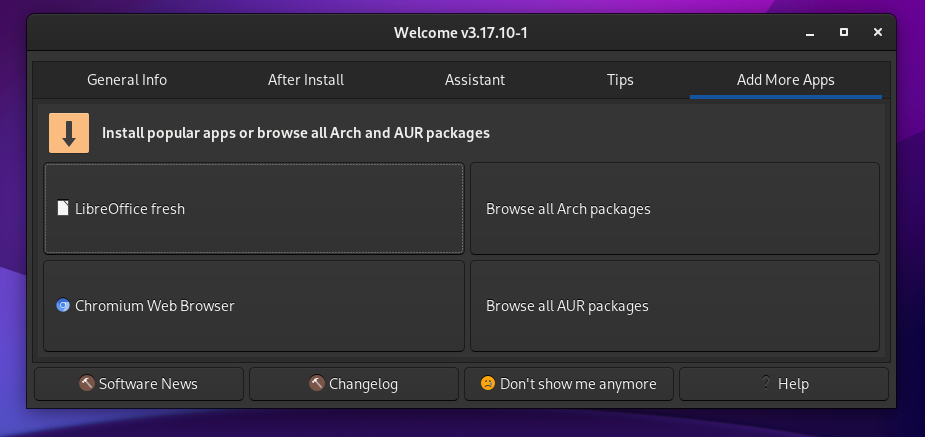Screen dimensions: 925x437
Task: Install Chromium Web Browser
Action: [x=254, y=306]
